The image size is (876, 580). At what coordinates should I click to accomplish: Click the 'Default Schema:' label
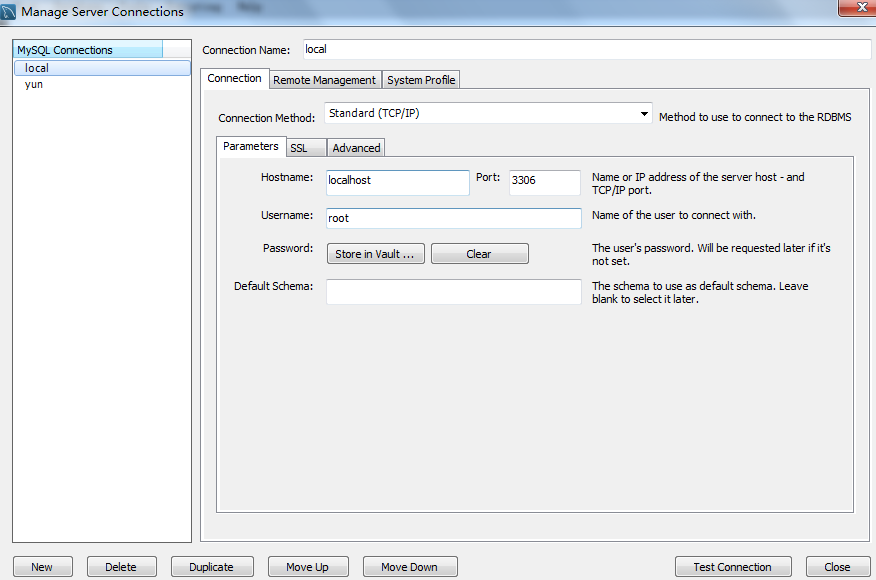click(x=273, y=286)
